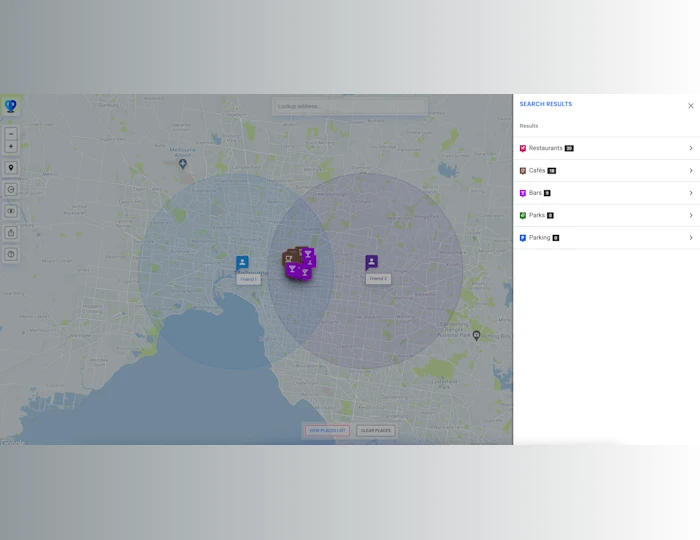
Task: Click the Parks row label
Action: point(537,215)
